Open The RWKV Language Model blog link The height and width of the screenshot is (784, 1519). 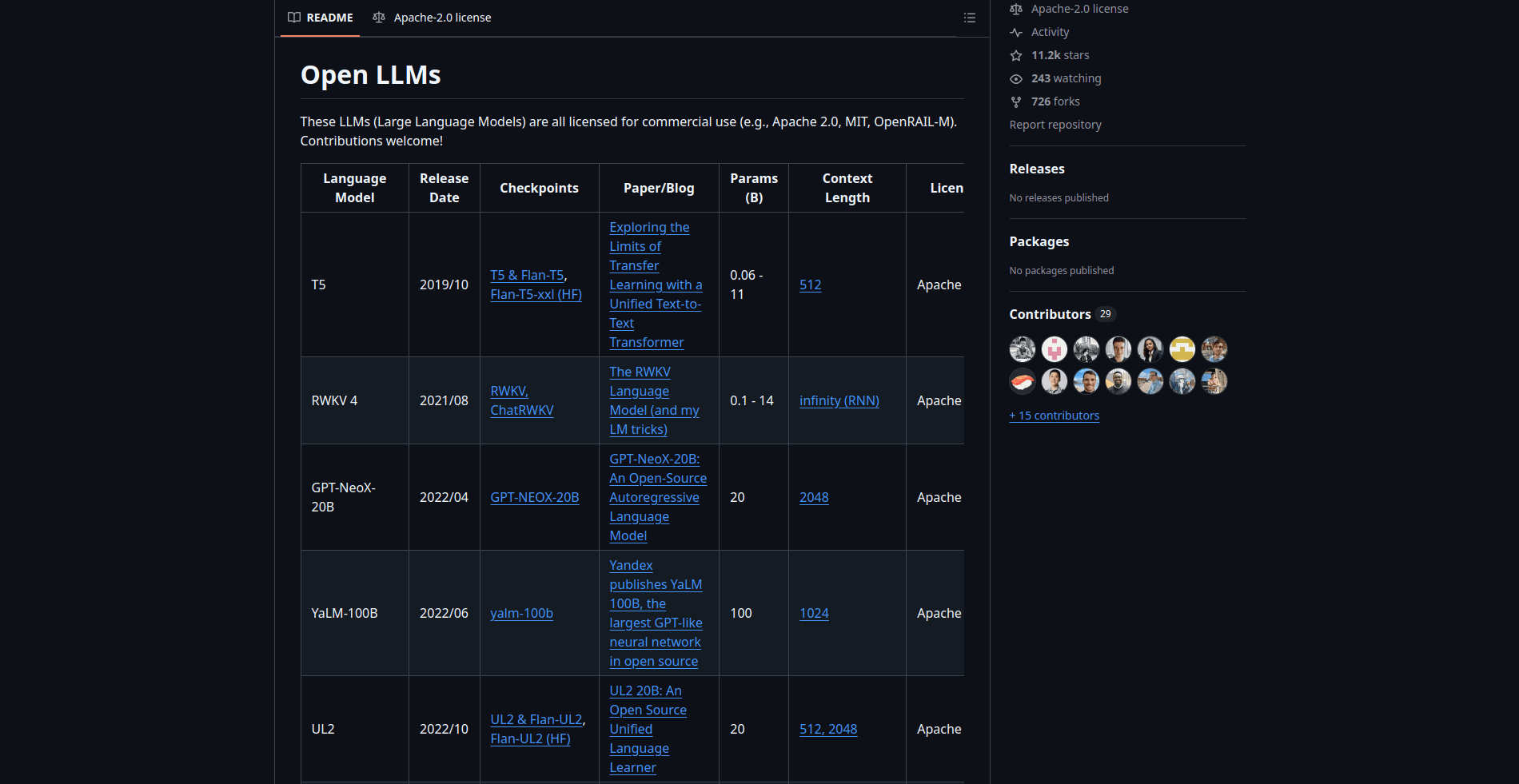654,400
